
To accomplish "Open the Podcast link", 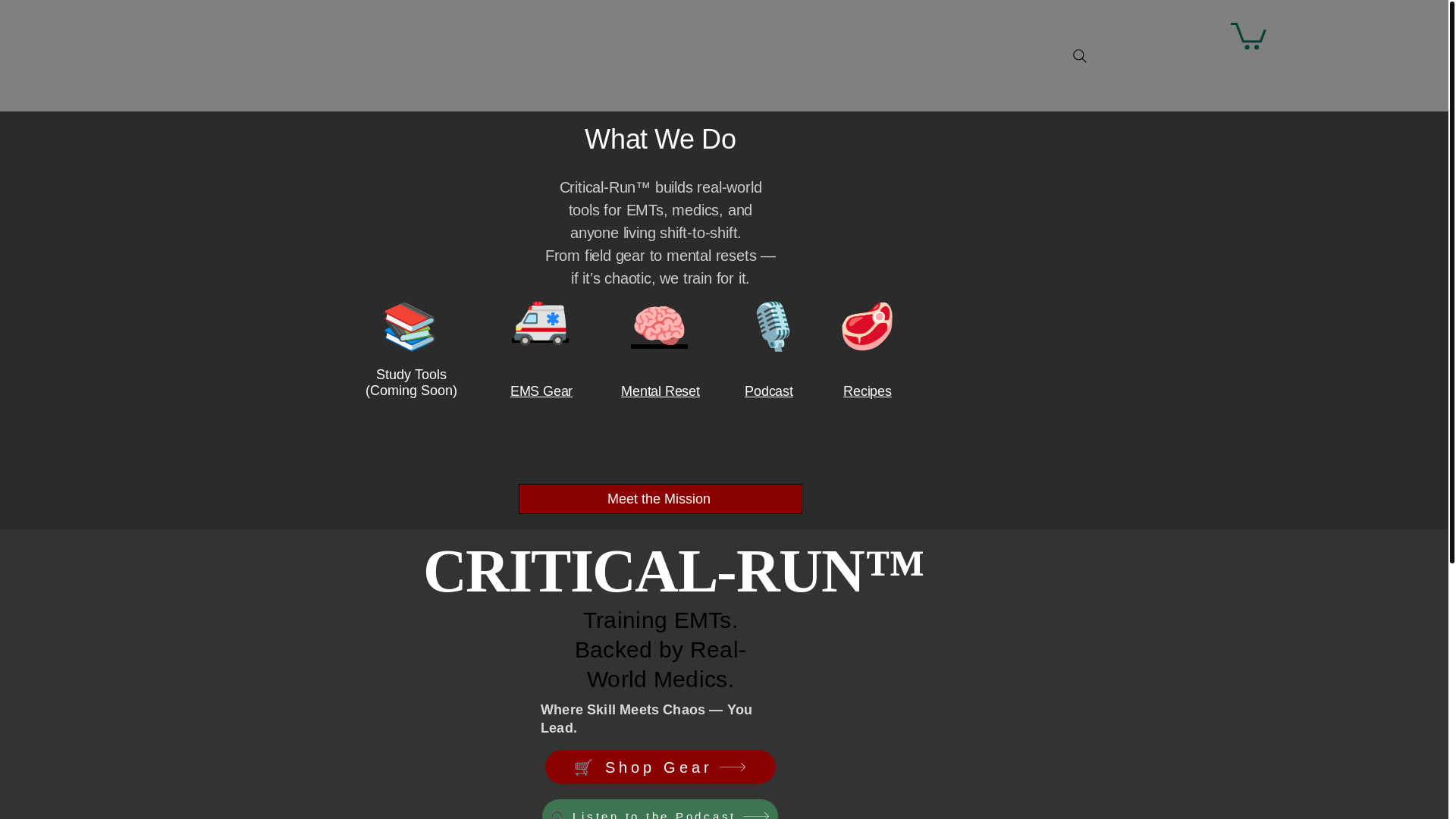I will 769,391.
